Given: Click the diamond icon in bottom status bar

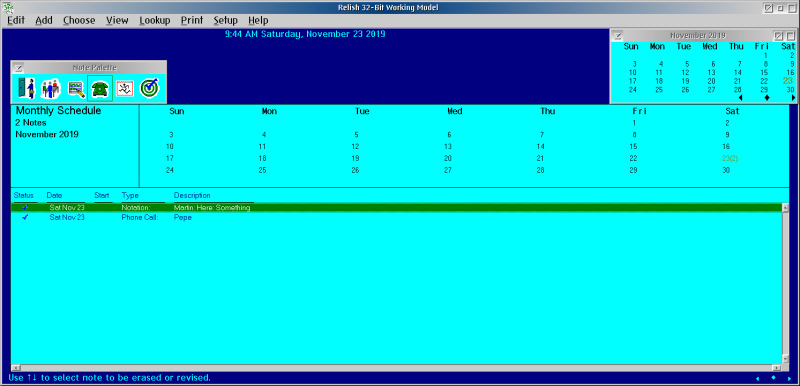Looking at the screenshot, I should pyautogui.click(x=773, y=378).
